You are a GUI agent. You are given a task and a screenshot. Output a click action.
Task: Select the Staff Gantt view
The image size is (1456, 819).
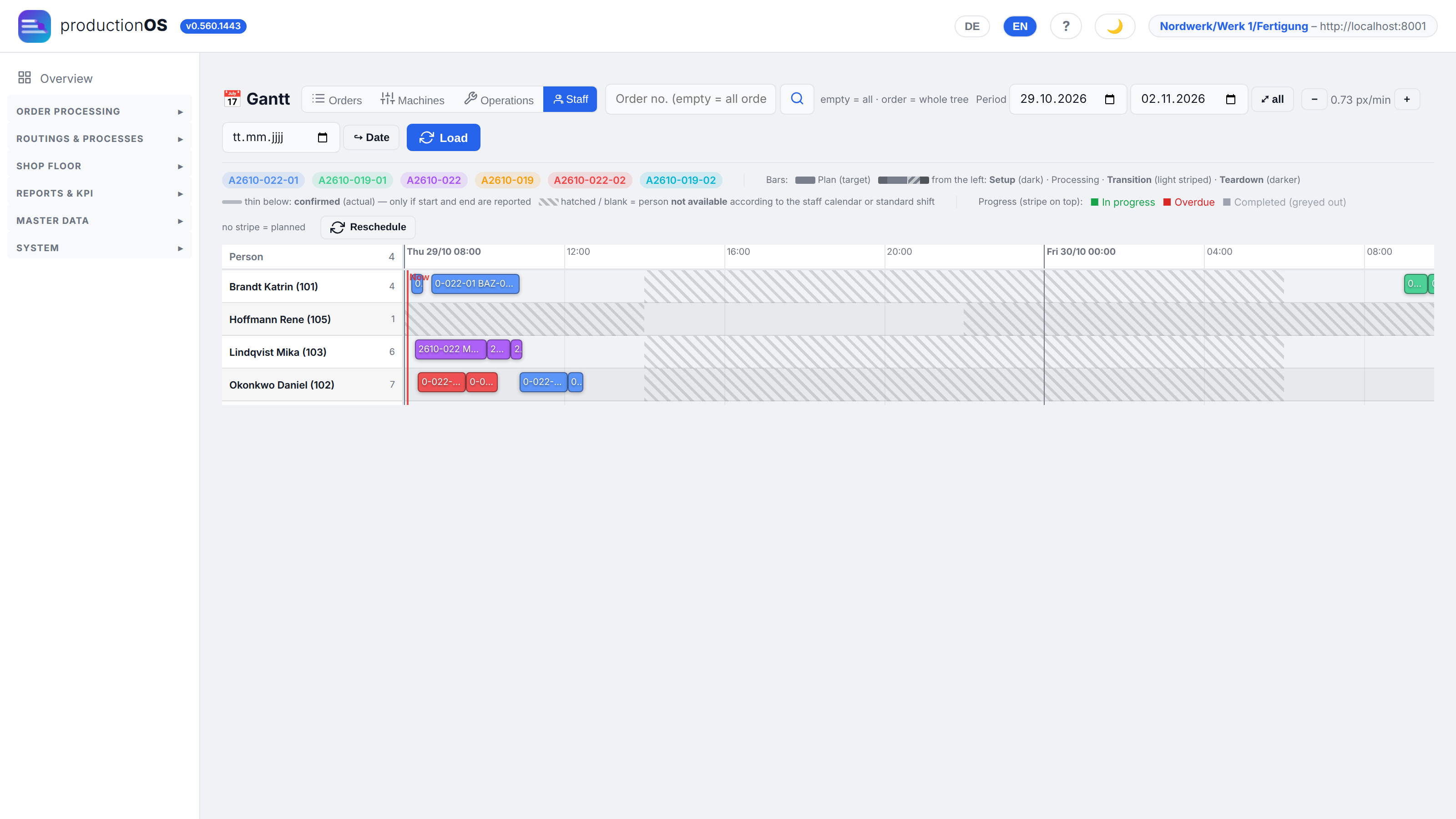[570, 100]
